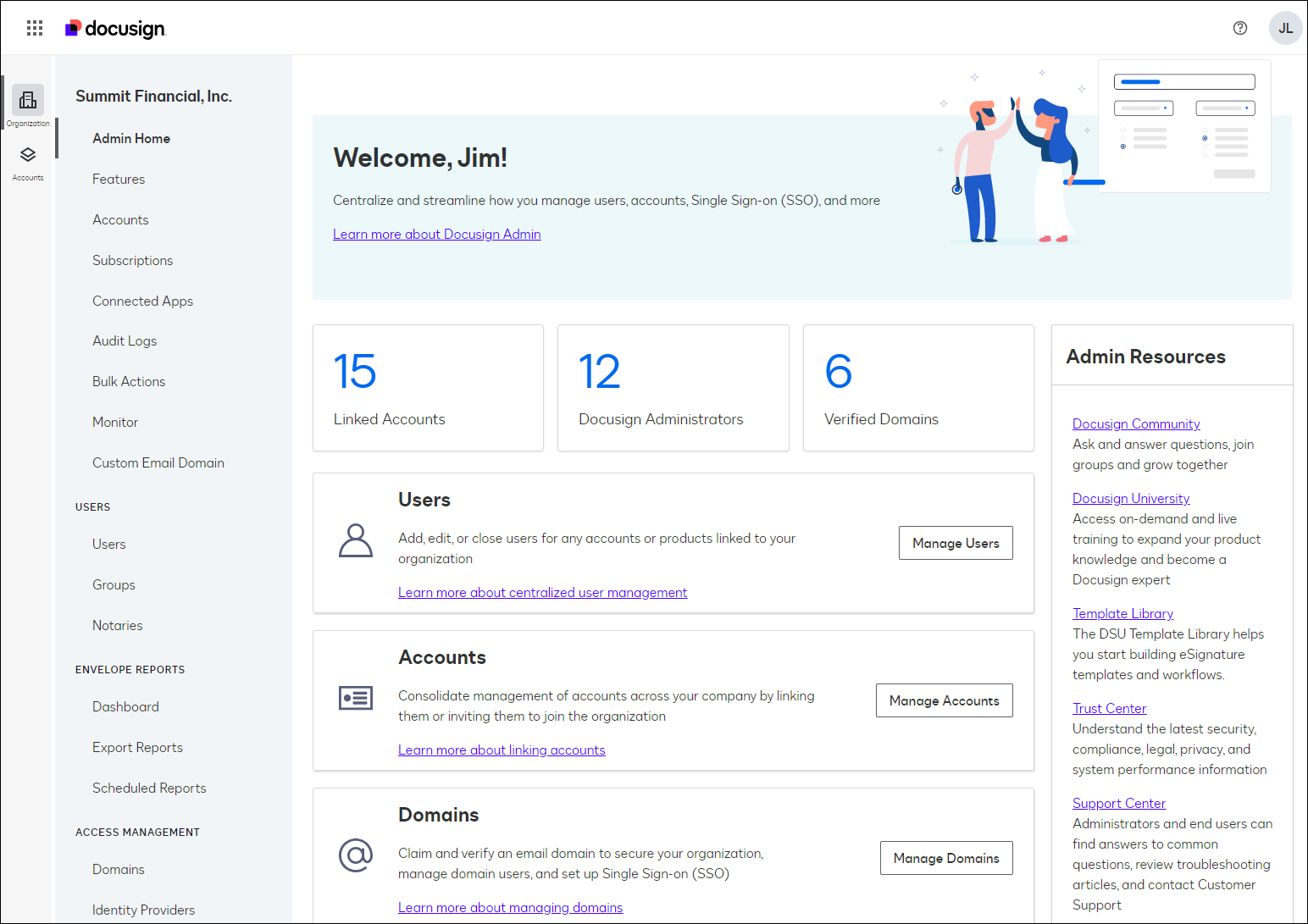
Task: Click the Users person icon
Action: point(356,540)
